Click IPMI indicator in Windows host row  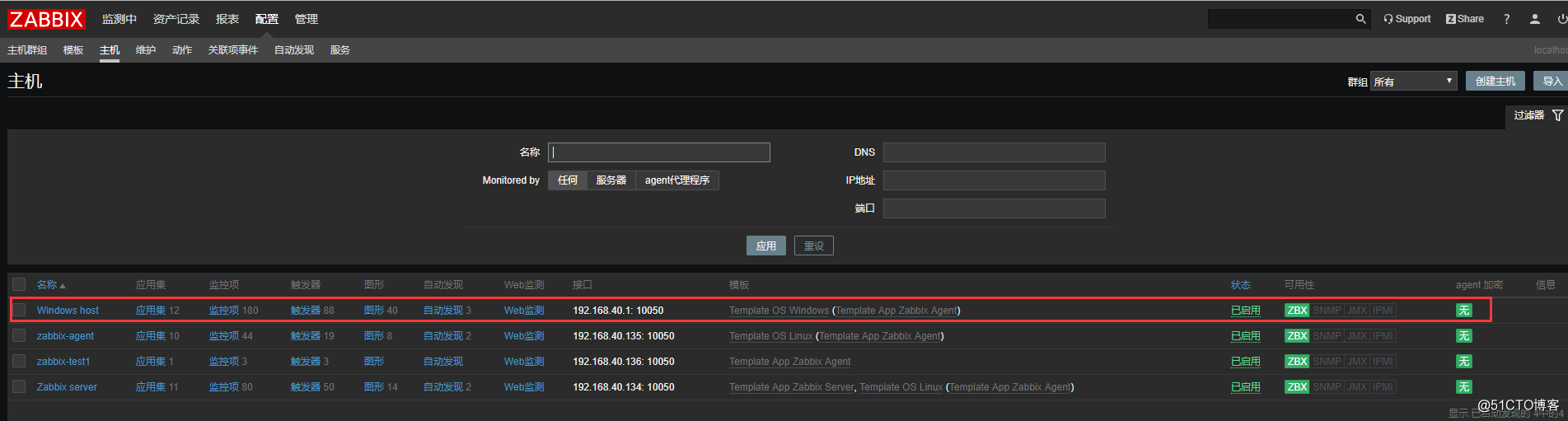[1383, 311]
